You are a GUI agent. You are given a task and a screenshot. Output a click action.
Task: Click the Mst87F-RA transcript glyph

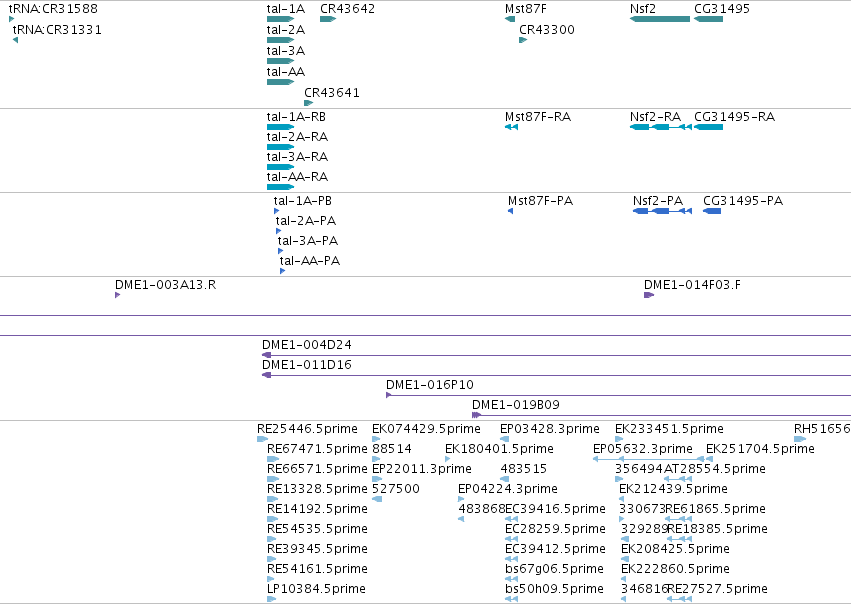pyautogui.click(x=511, y=127)
